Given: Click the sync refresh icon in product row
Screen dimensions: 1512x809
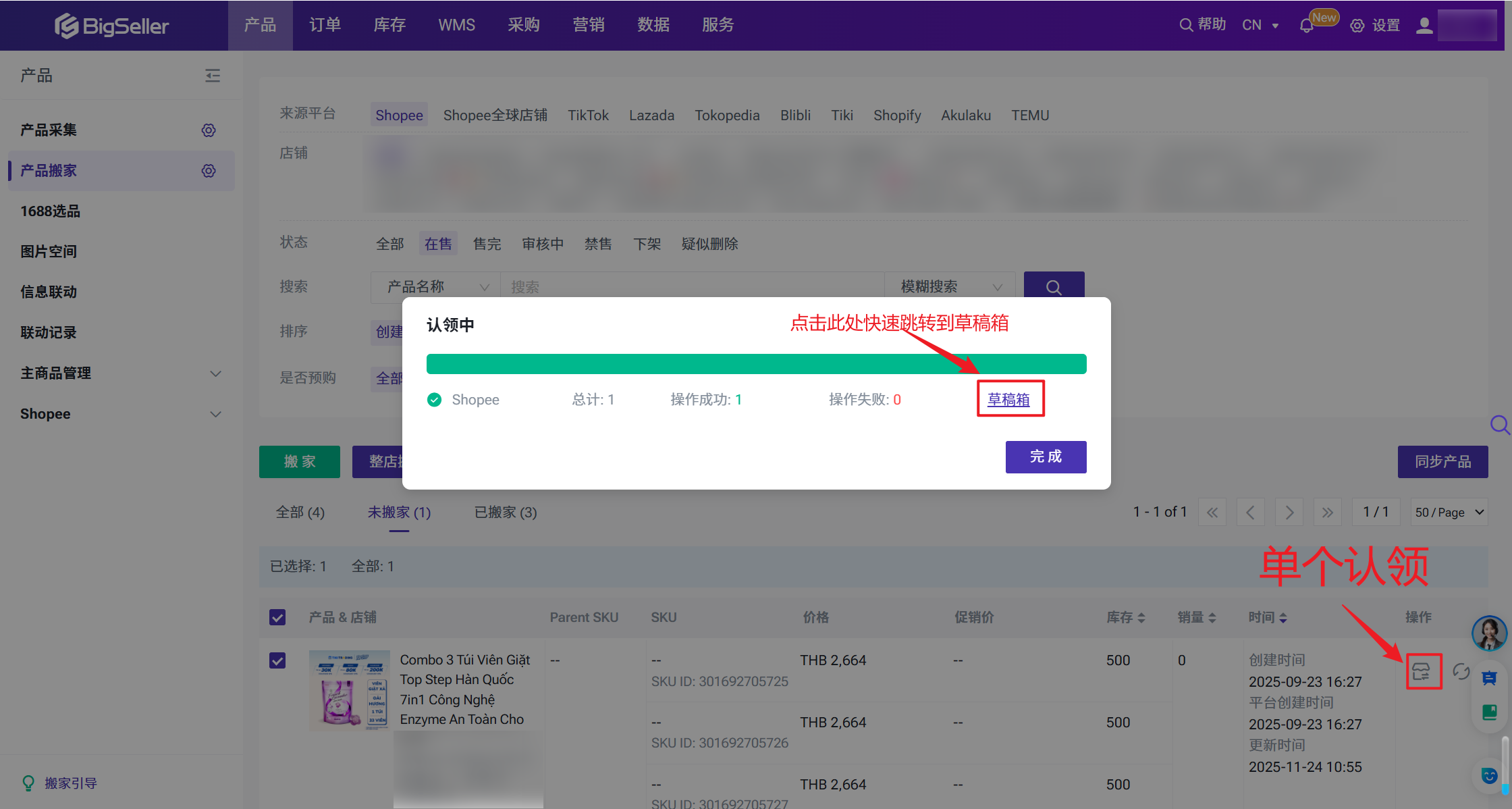Looking at the screenshot, I should tap(1461, 671).
